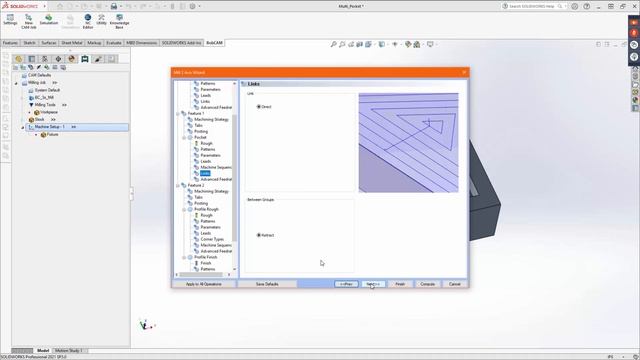This screenshot has height=360, width=640.
Task: Switch to the Evaluate tab
Action: coord(114,43)
